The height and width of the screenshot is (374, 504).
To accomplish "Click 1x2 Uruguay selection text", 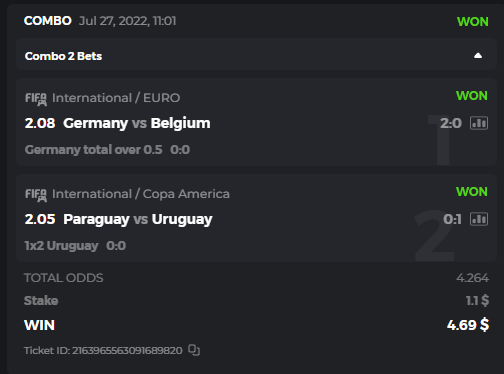I will tap(61, 246).
